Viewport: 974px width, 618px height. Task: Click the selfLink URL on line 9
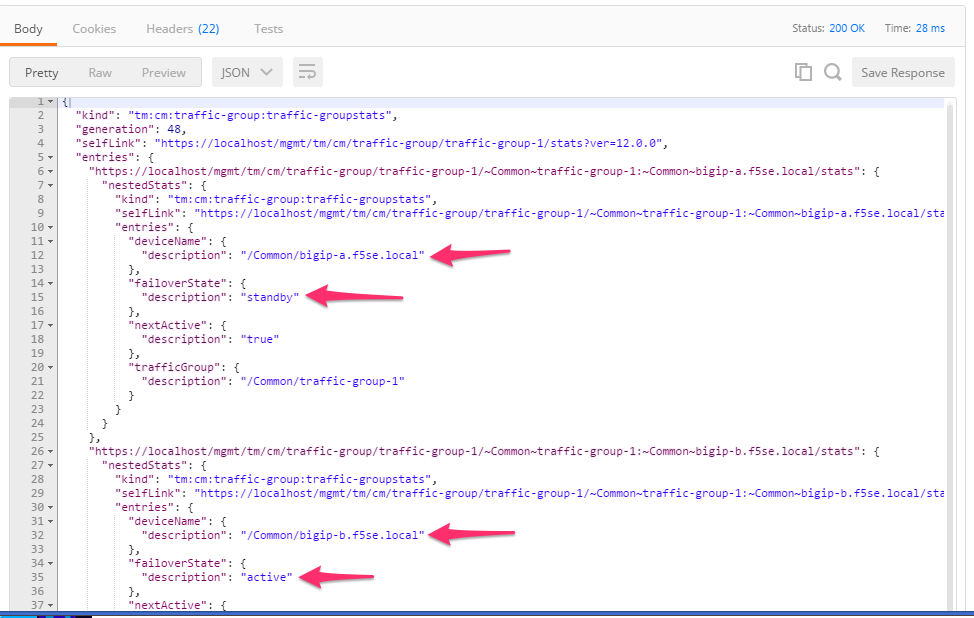(x=569, y=213)
